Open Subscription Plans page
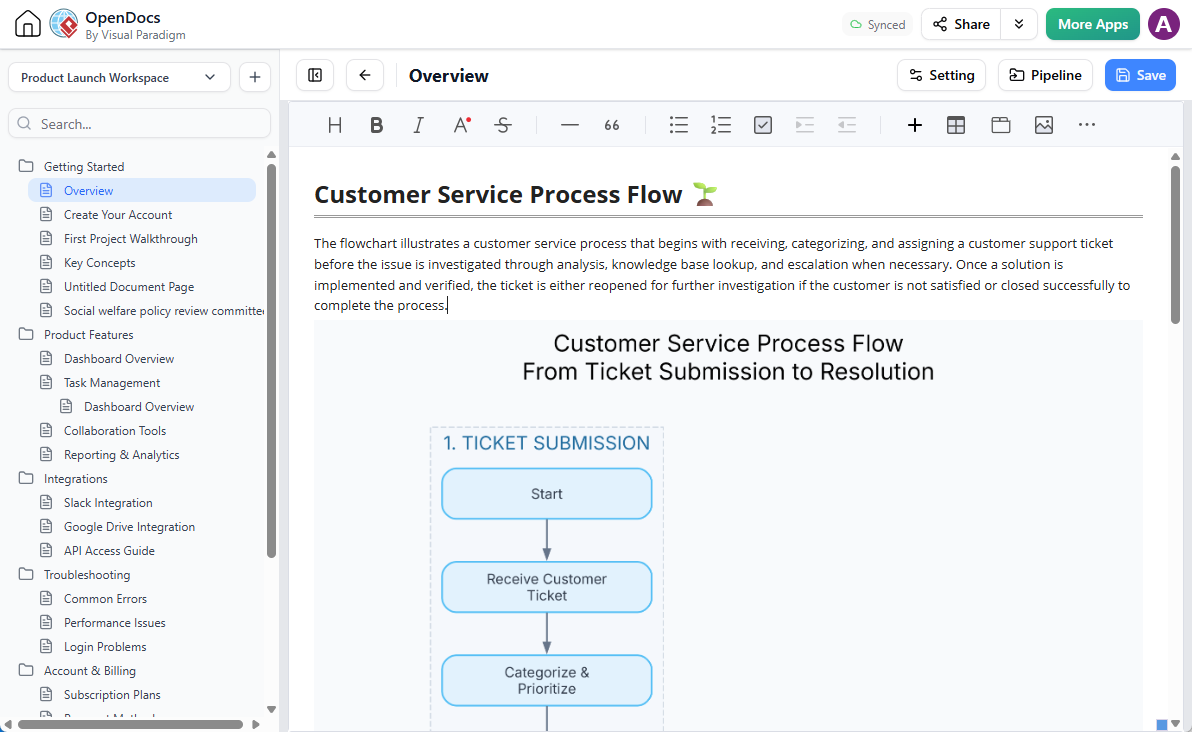Screen dimensions: 1192x732 (x=112, y=694)
